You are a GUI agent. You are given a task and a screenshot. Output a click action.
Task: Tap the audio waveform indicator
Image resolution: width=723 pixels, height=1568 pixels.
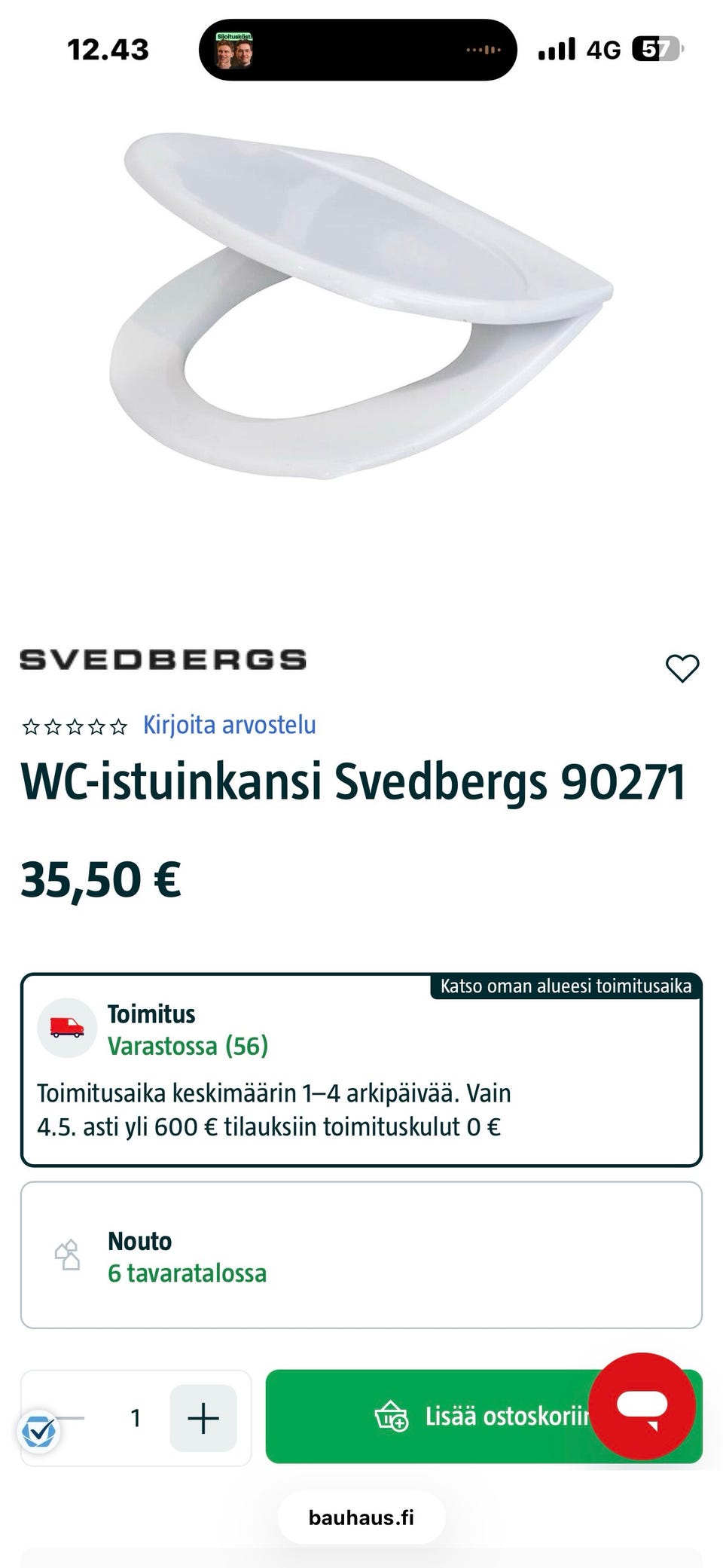483,50
